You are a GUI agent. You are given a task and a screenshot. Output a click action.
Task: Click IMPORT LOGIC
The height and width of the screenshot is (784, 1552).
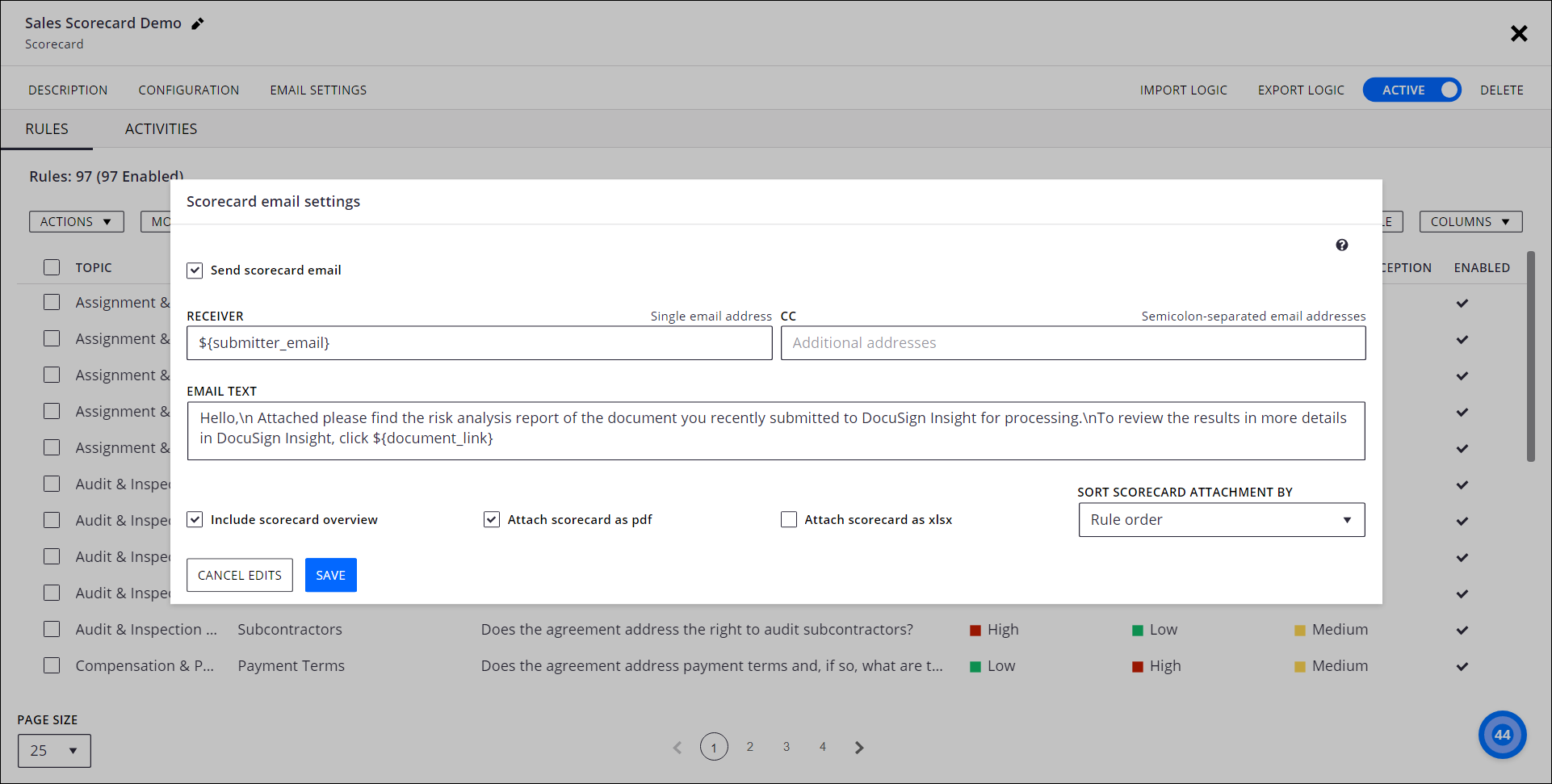[1183, 90]
